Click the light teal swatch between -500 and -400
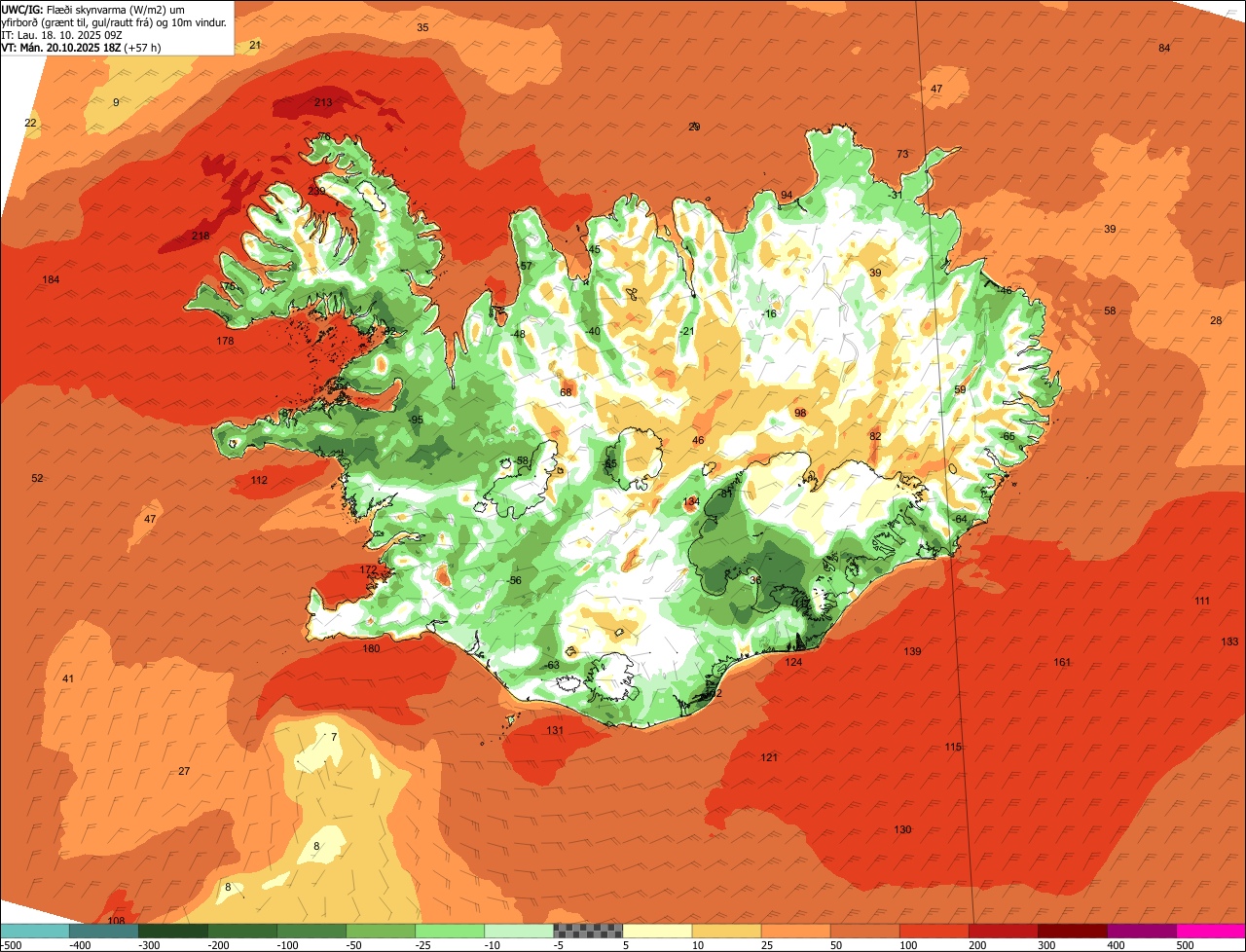1246x952 pixels. pos(35,931)
